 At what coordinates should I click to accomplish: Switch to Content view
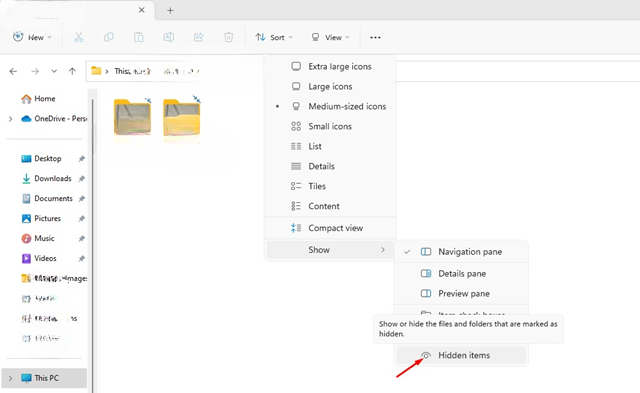click(330, 206)
